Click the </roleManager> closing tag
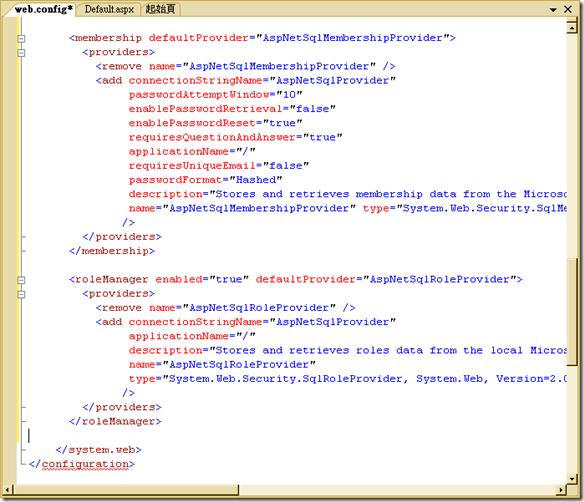584x502 pixels. (x=115, y=421)
